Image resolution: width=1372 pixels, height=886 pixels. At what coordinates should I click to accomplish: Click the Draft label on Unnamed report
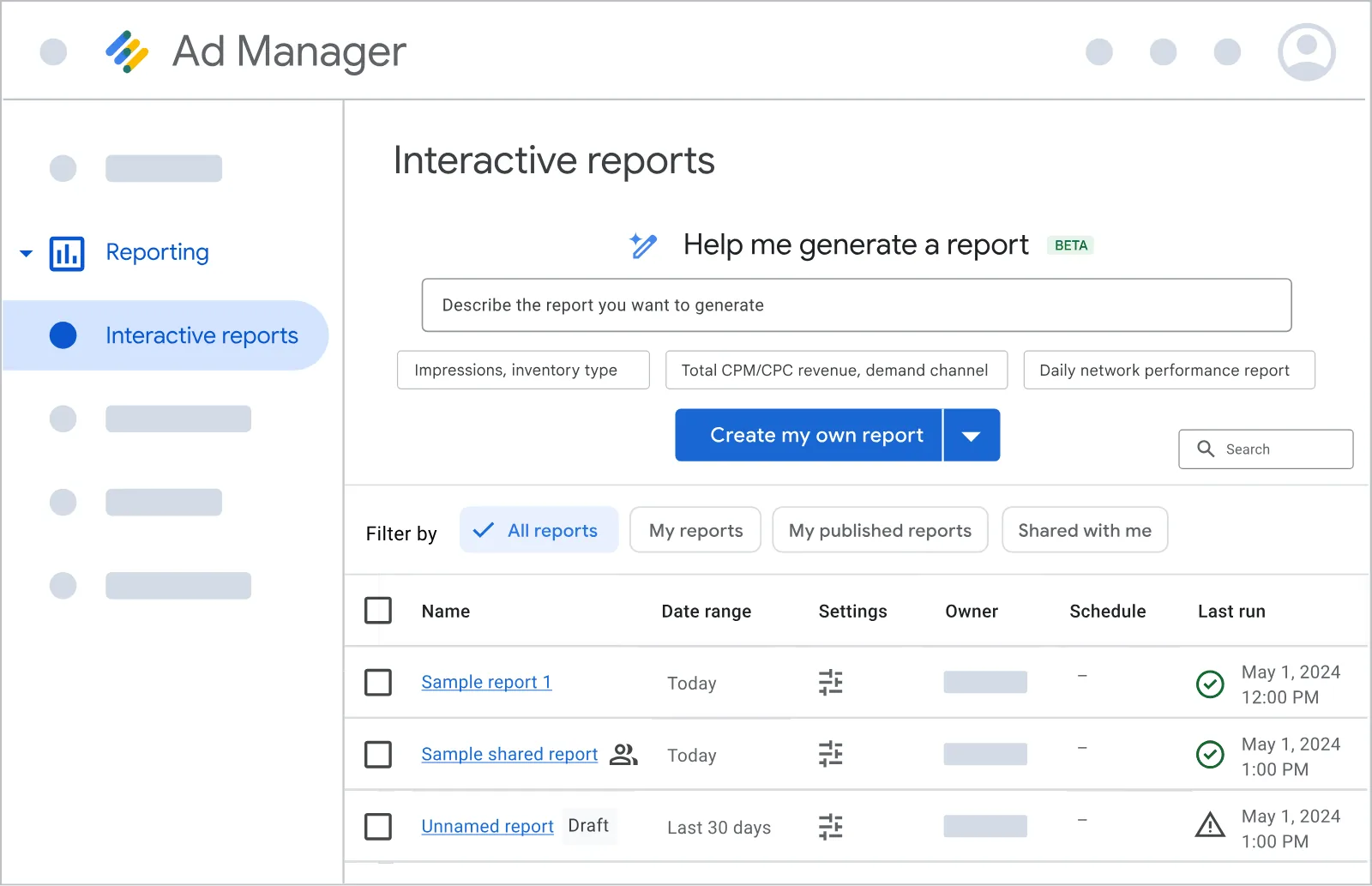tap(588, 826)
